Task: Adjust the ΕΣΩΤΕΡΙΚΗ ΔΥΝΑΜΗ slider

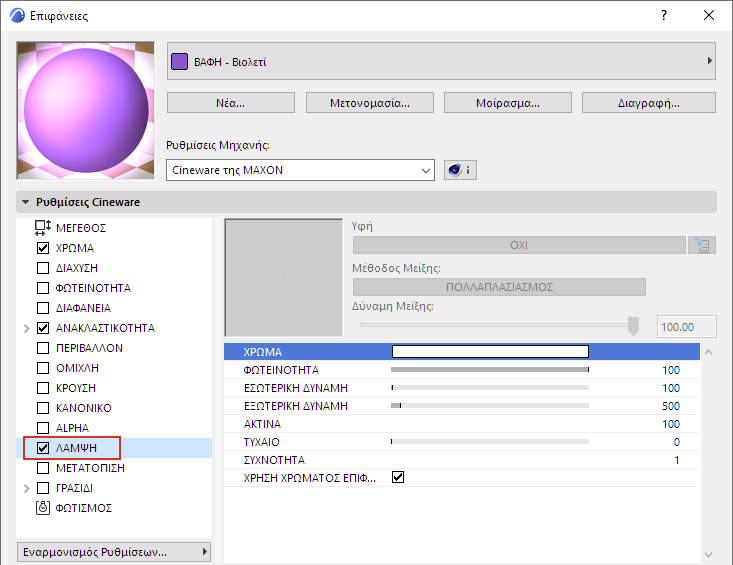Action: point(490,387)
